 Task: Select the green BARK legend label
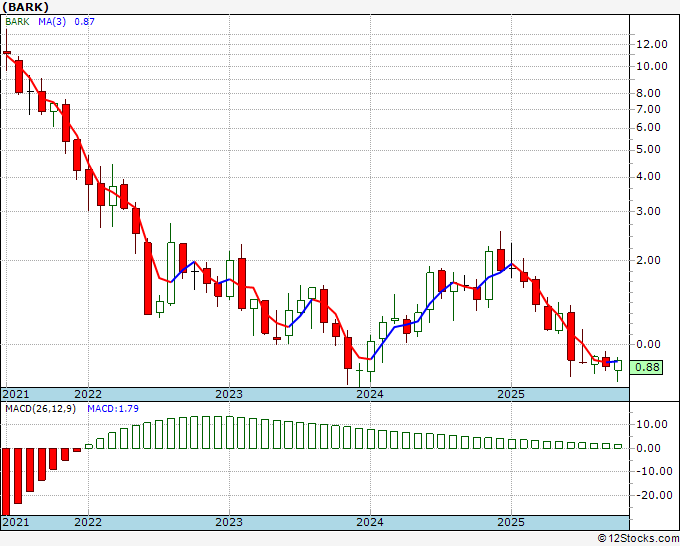[17, 22]
